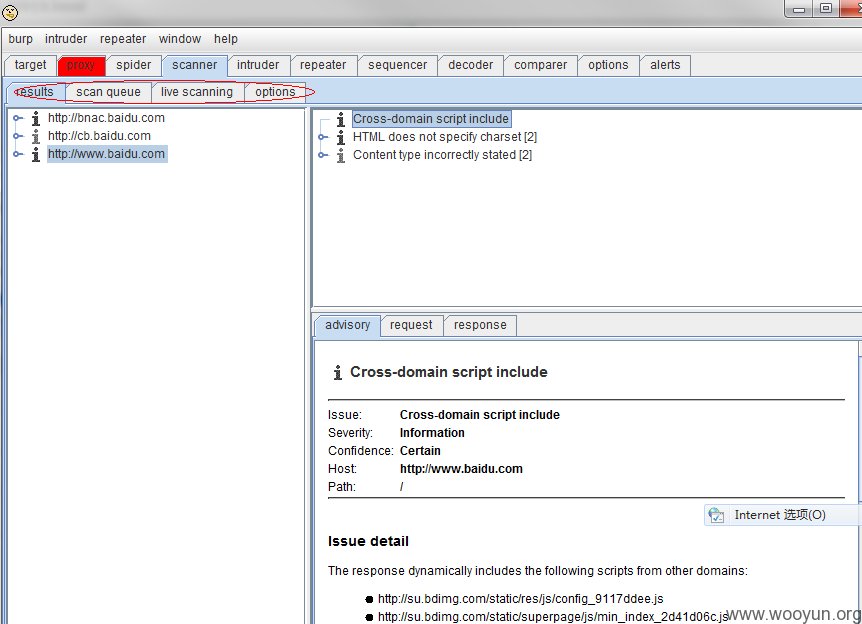Screen dimensions: 862x624
Task: Switch to the red proxy tab
Action: 81,65
